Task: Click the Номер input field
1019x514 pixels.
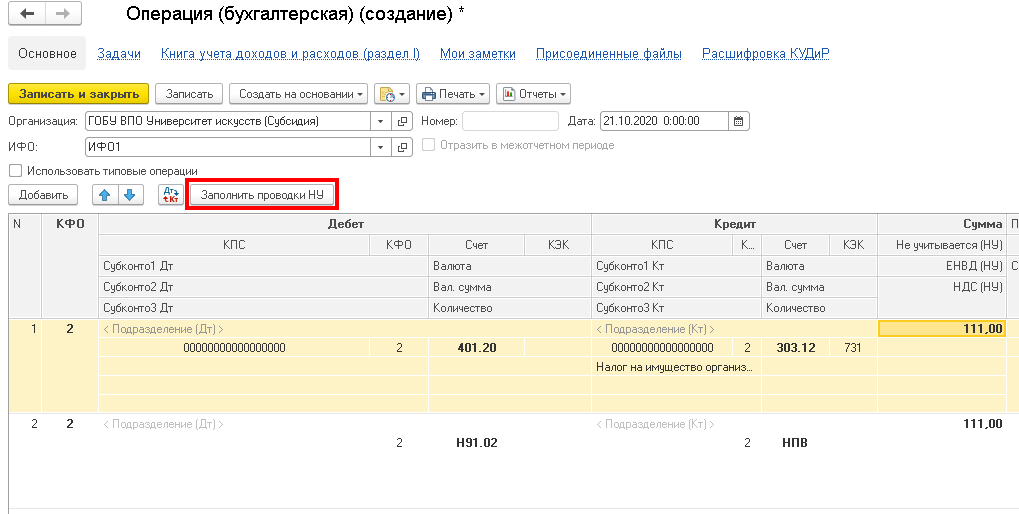Action: [x=510, y=121]
